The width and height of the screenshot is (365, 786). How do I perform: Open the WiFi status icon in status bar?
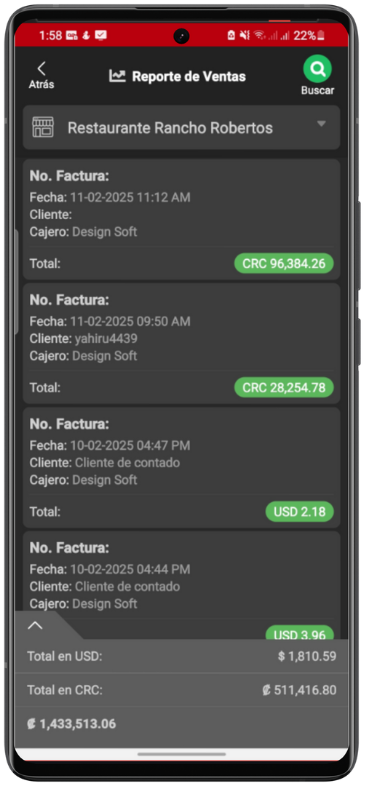point(259,36)
